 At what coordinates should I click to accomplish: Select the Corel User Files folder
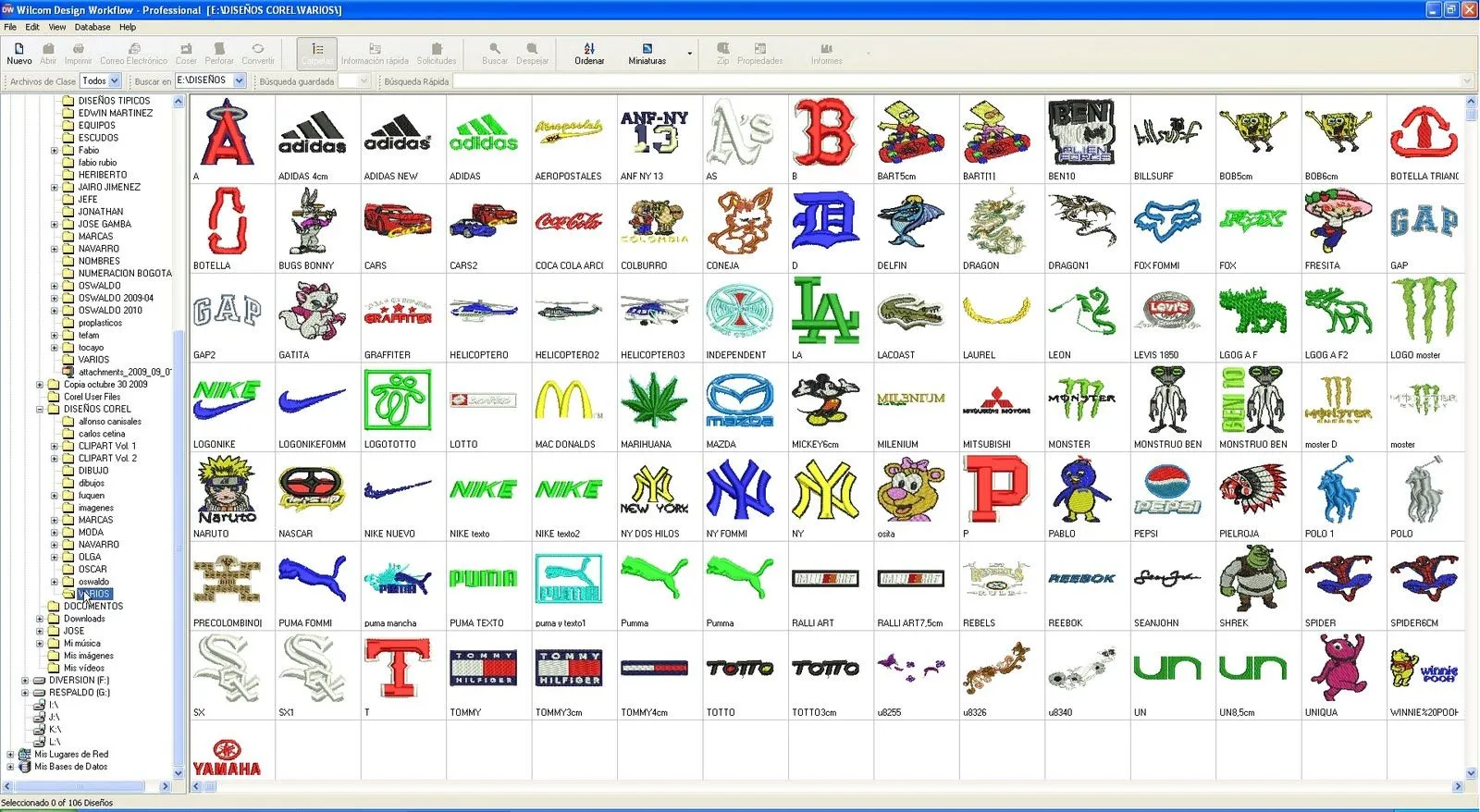pyautogui.click(x=92, y=397)
